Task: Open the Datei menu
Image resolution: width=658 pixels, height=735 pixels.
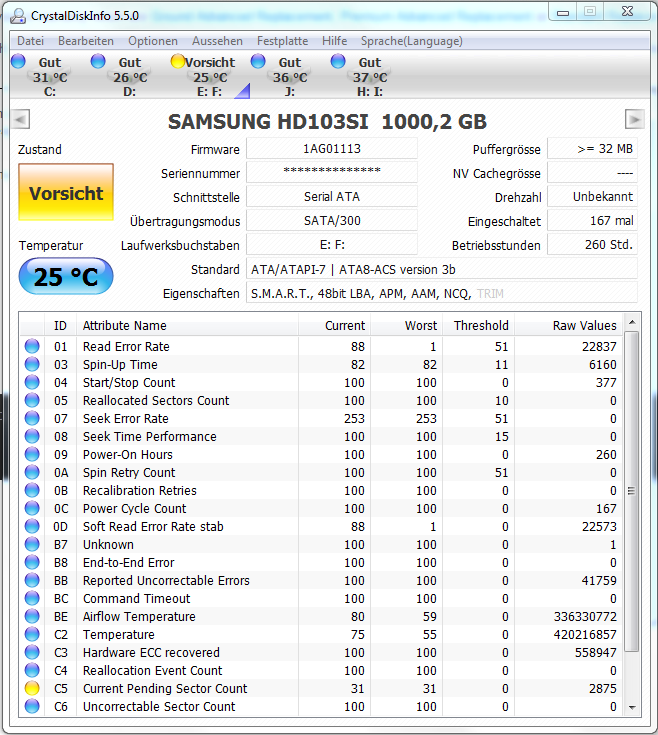Action: [30, 41]
